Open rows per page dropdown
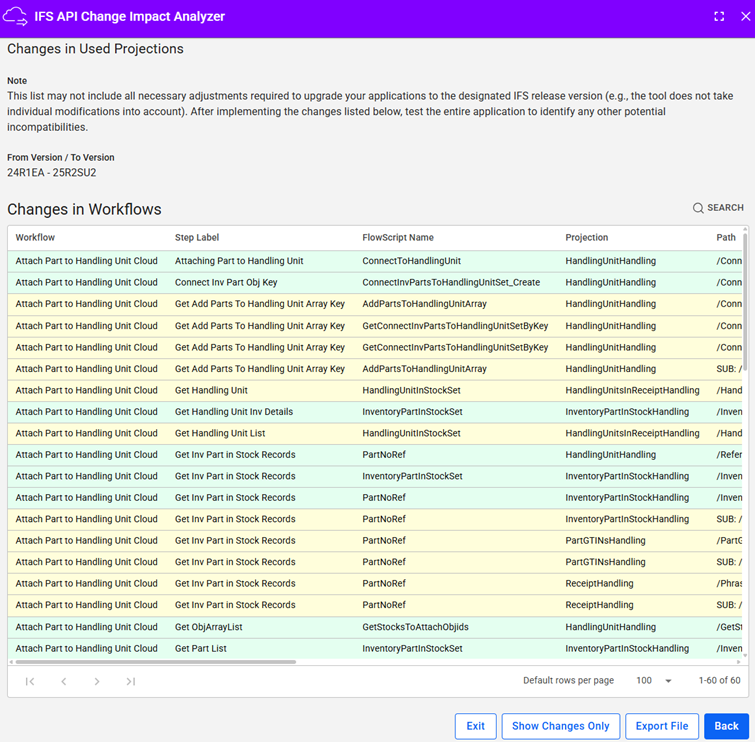The height and width of the screenshot is (742, 755). tap(655, 681)
